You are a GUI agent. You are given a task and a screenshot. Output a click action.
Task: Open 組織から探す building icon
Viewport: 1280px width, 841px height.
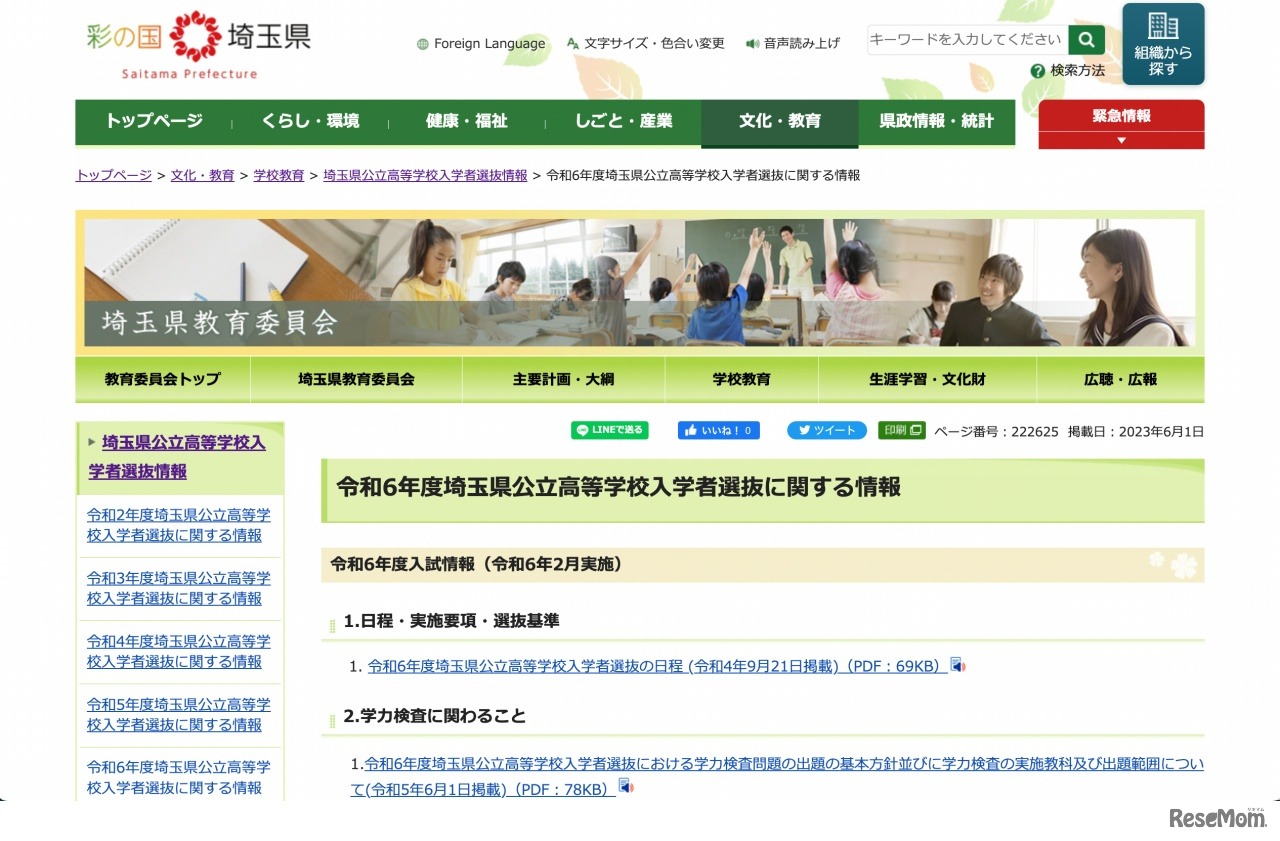click(1161, 24)
